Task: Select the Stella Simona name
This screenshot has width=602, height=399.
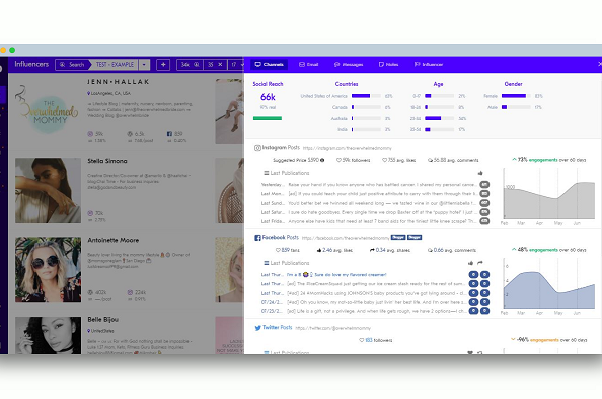Action: click(107, 161)
